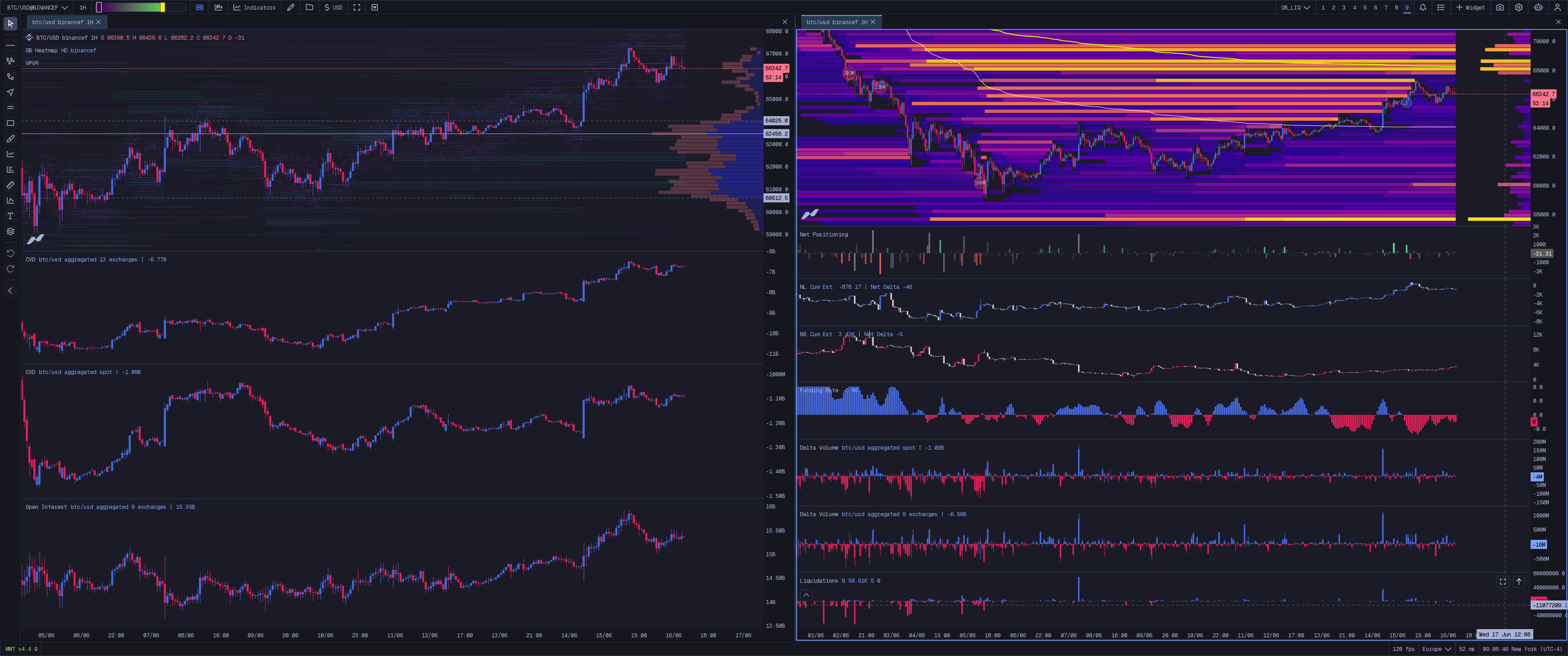Viewport: 1568px width, 656px height.
Task: Move the Liquidations pane up with arrow
Action: click(1519, 582)
